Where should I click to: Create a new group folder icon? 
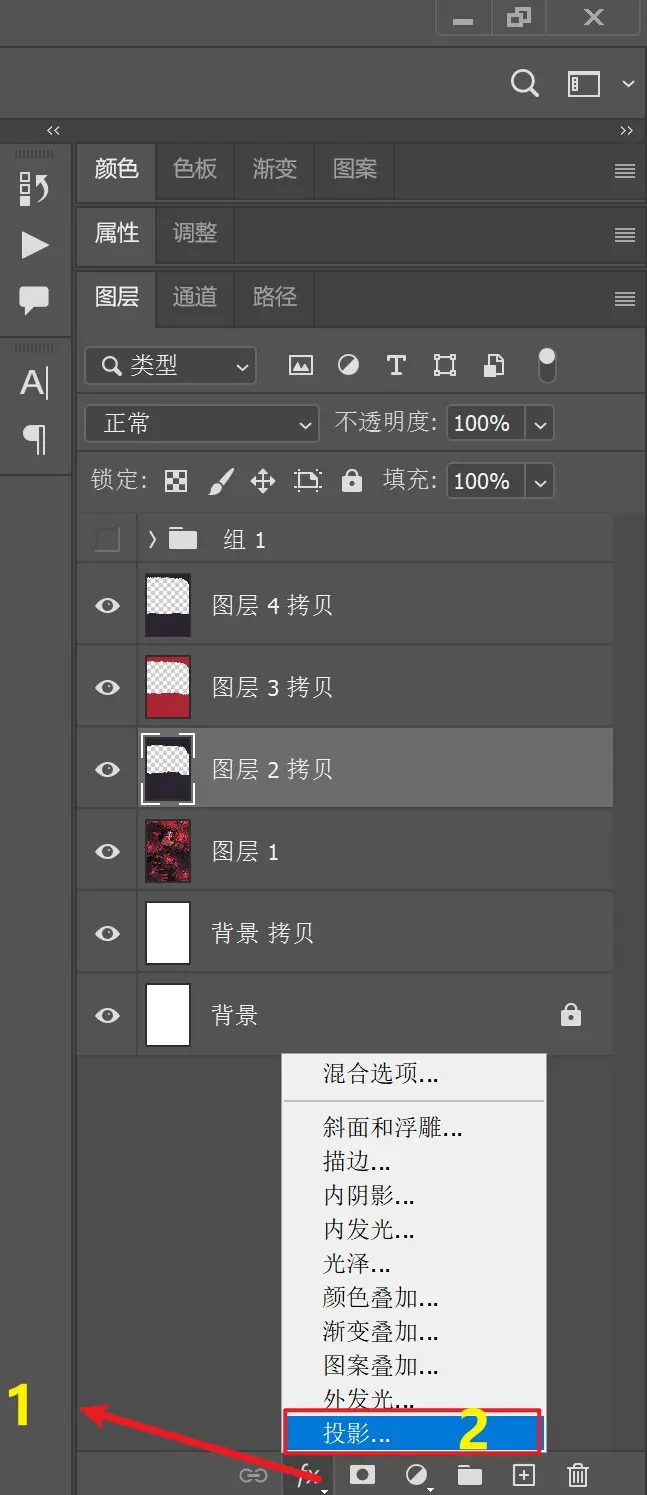coord(470,1475)
